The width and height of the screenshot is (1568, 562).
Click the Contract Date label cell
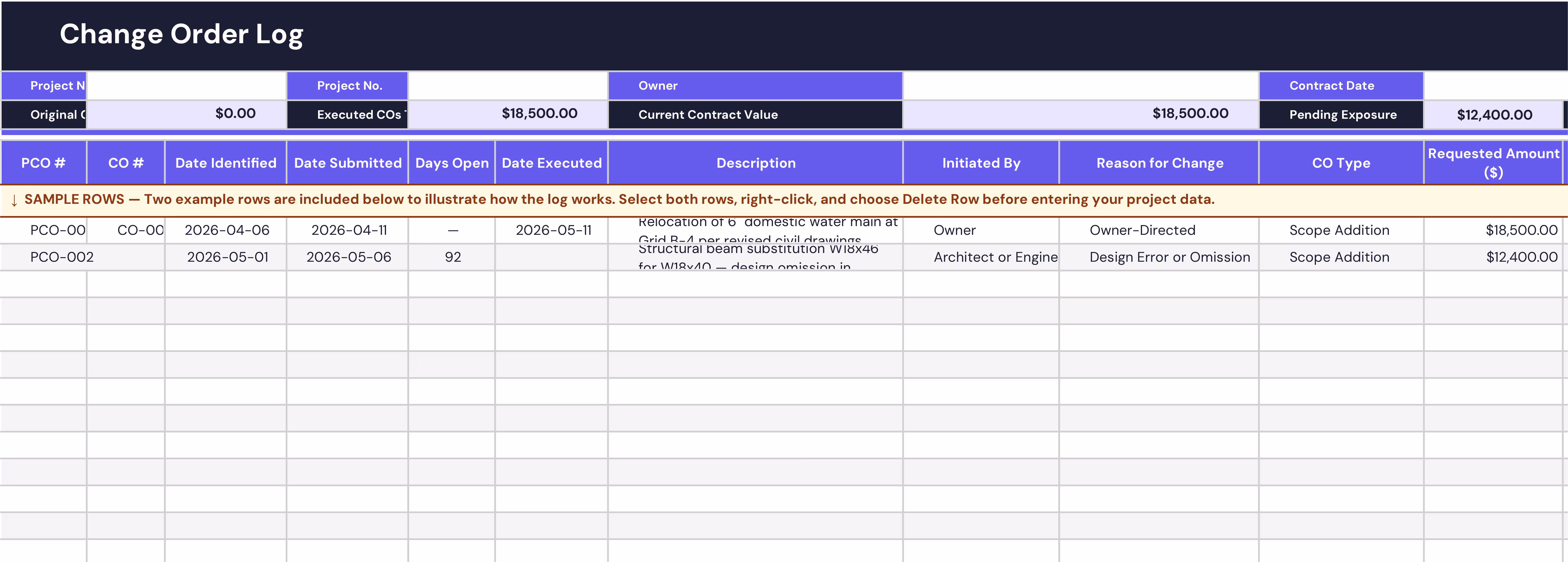click(x=1341, y=86)
